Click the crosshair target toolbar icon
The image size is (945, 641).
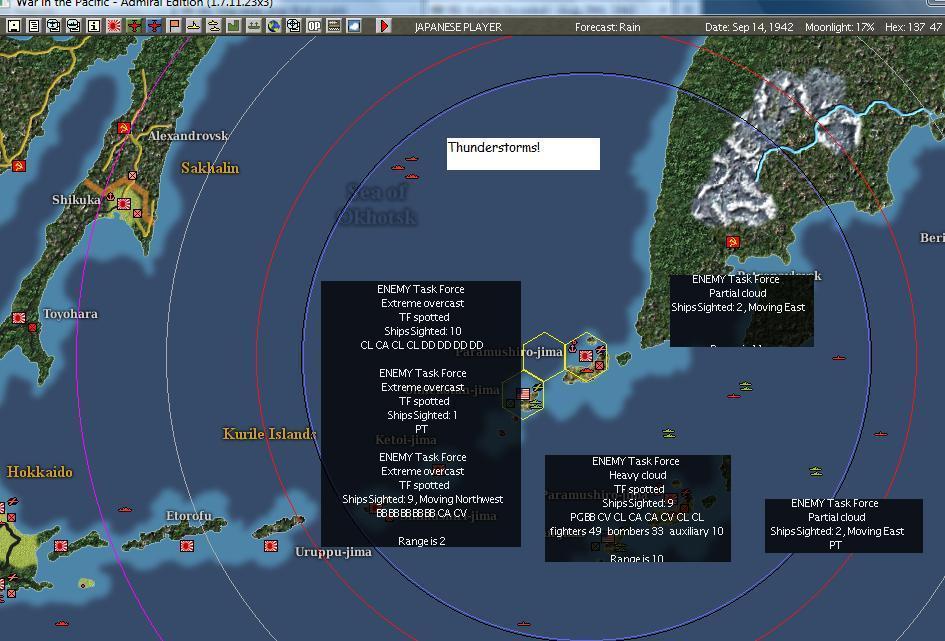294,26
